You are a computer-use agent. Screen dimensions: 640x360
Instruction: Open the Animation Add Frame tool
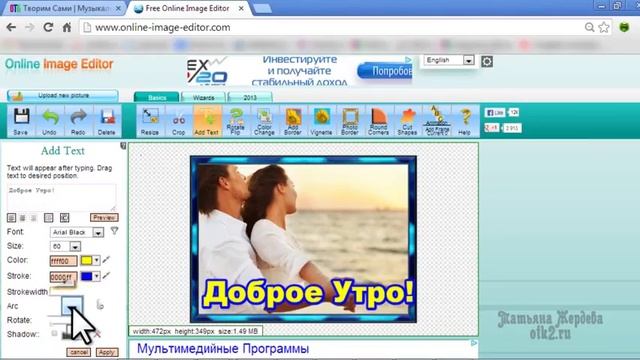click(x=436, y=121)
